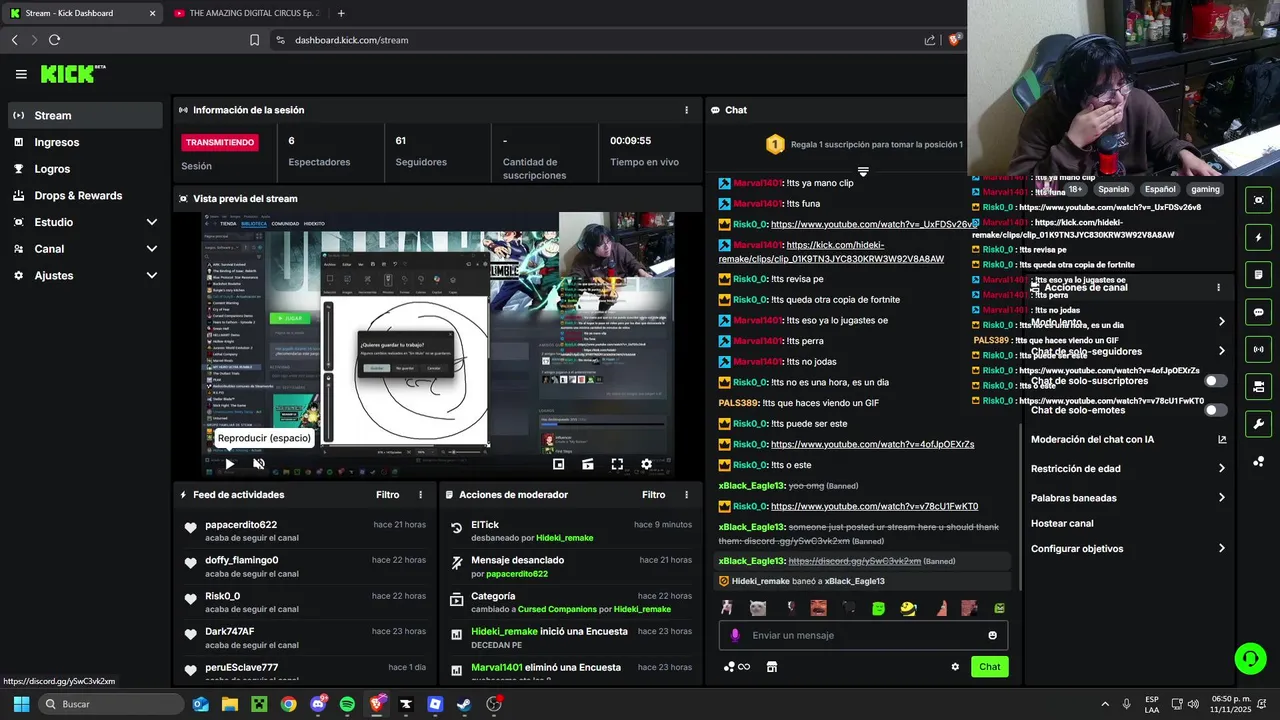Select doffy_flamingo0 in the activity feed
The height and width of the screenshot is (720, 1280).
pyautogui.click(x=242, y=560)
